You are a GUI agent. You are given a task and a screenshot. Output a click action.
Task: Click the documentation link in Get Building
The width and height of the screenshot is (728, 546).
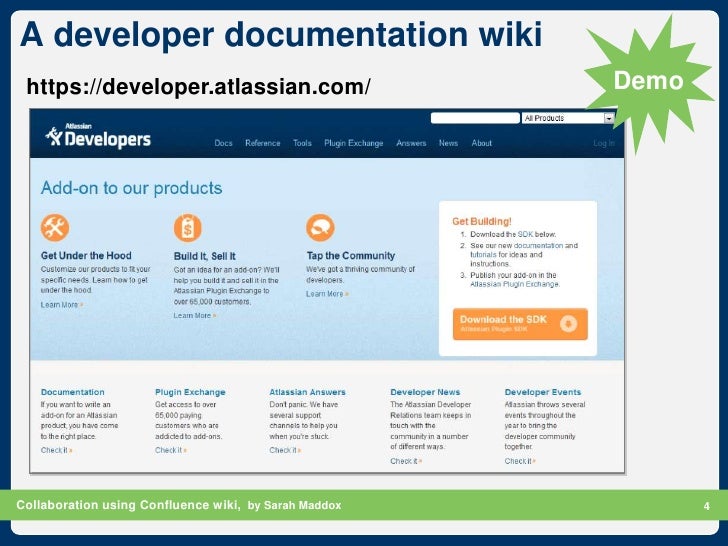tap(538, 246)
